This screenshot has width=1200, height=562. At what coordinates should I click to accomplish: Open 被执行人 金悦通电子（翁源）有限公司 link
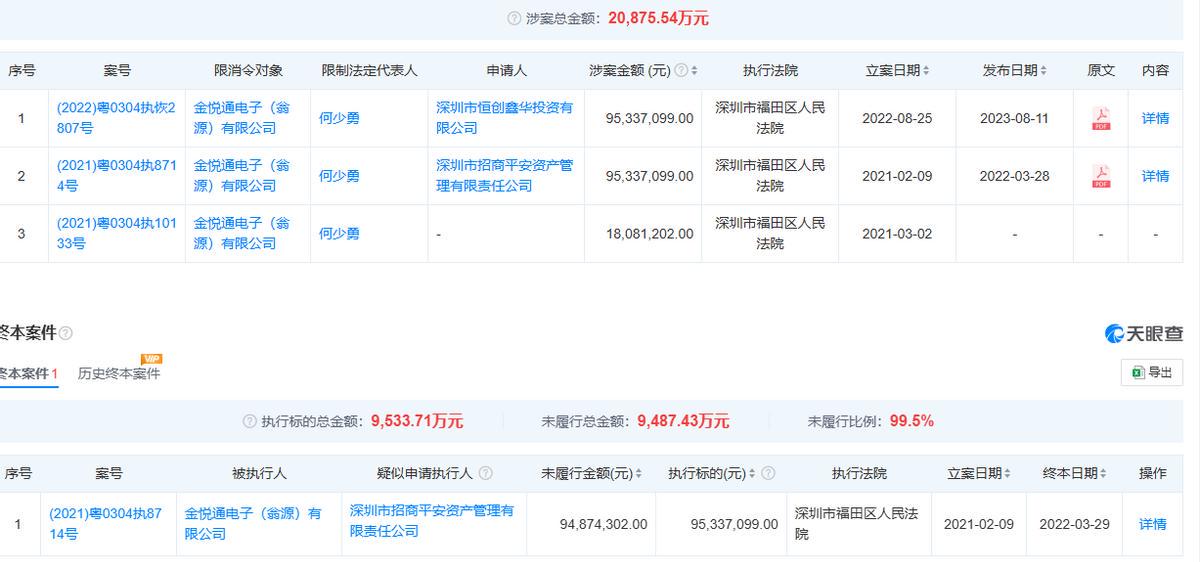pyautogui.click(x=253, y=524)
